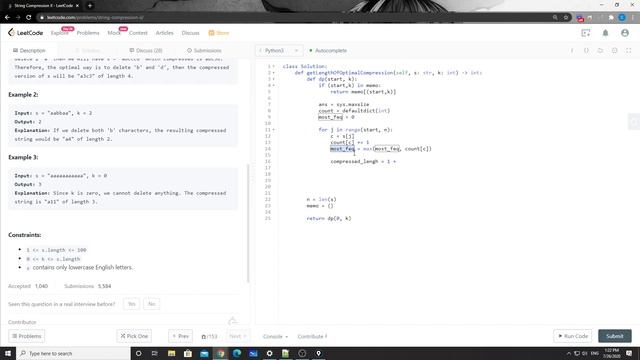The width and height of the screenshot is (640, 360).
Task: Open Chrome from the taskbar
Action: pos(220,353)
